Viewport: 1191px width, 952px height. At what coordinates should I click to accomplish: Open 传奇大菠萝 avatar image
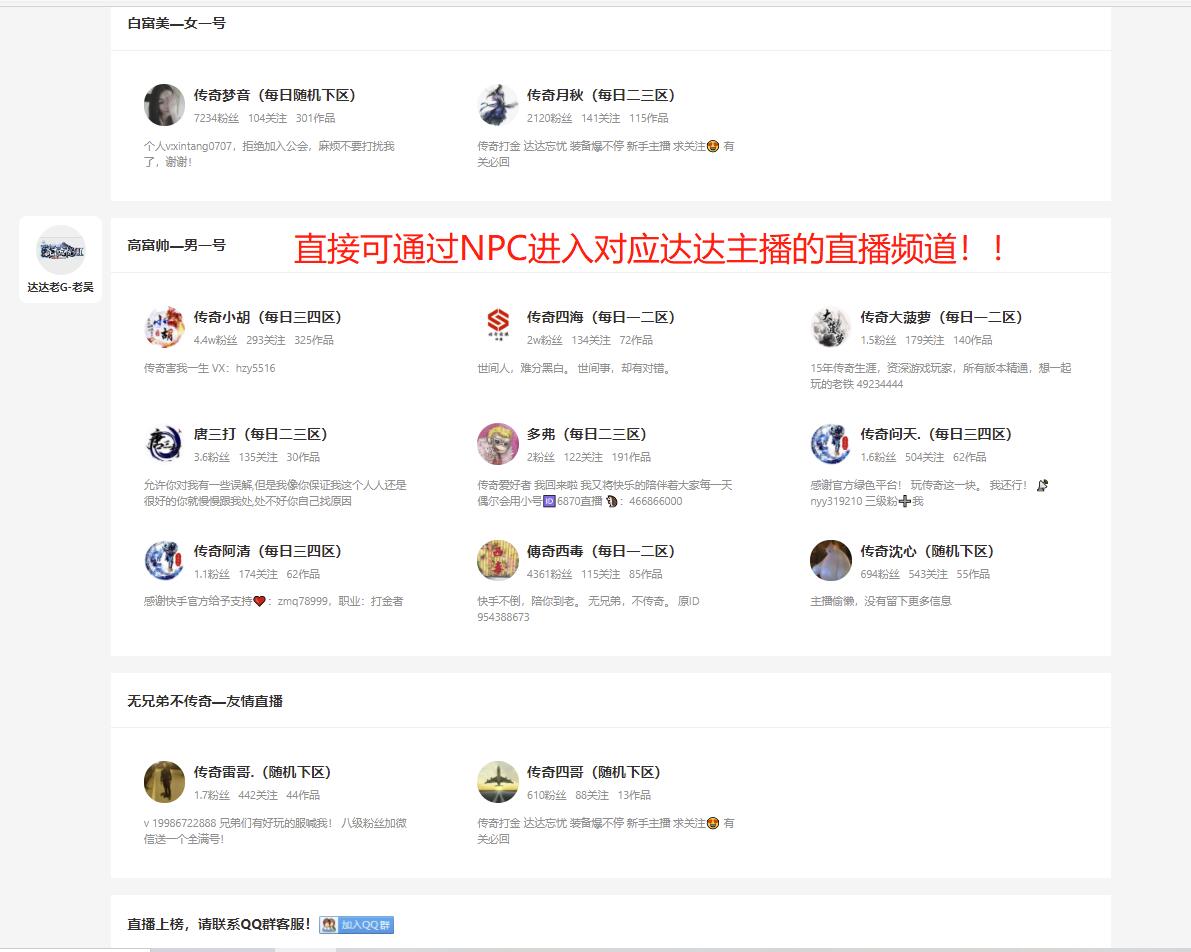[831, 327]
